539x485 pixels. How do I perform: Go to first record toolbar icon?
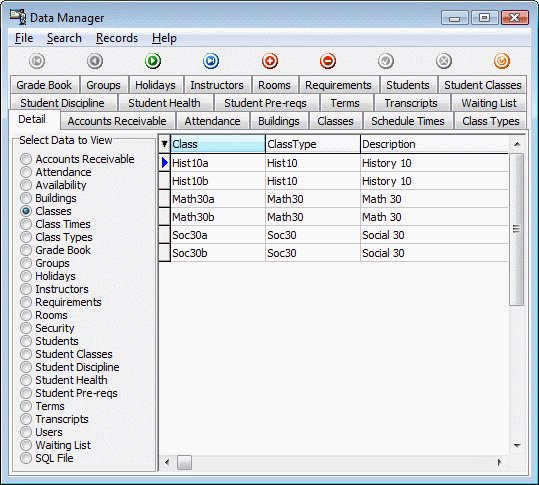click(x=37, y=62)
